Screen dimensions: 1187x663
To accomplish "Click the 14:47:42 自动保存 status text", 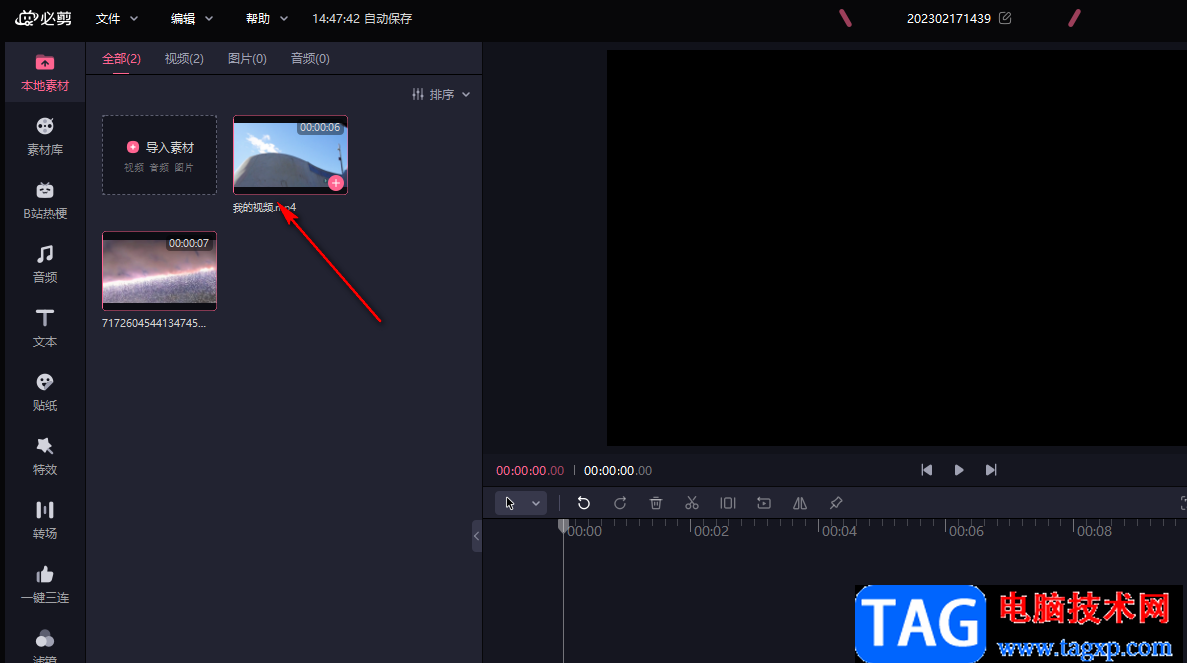I will point(362,18).
